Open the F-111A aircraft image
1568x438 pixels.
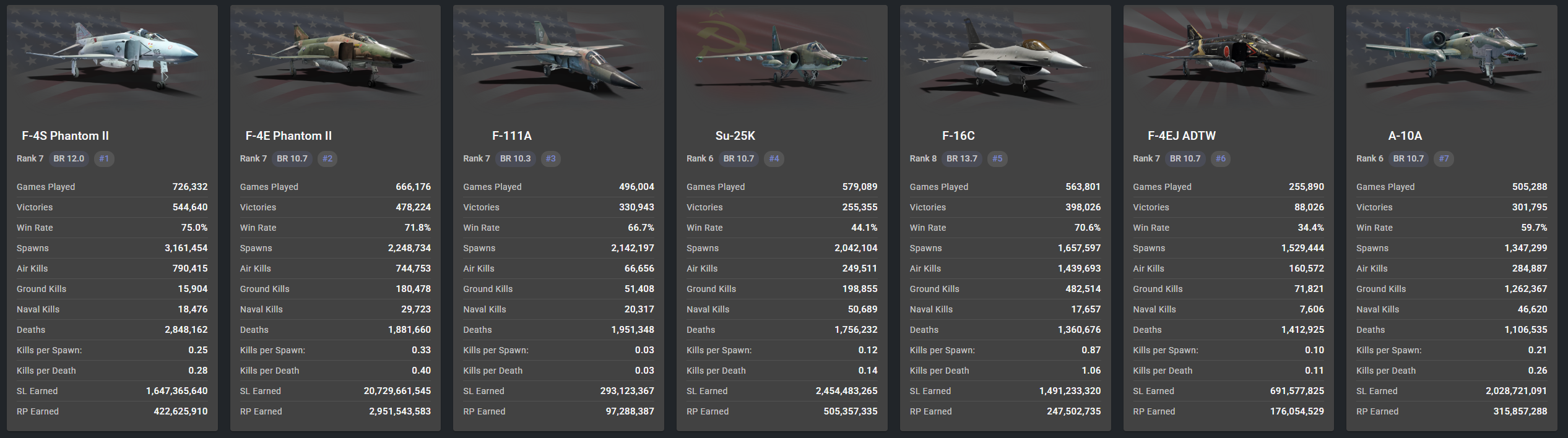[558, 59]
